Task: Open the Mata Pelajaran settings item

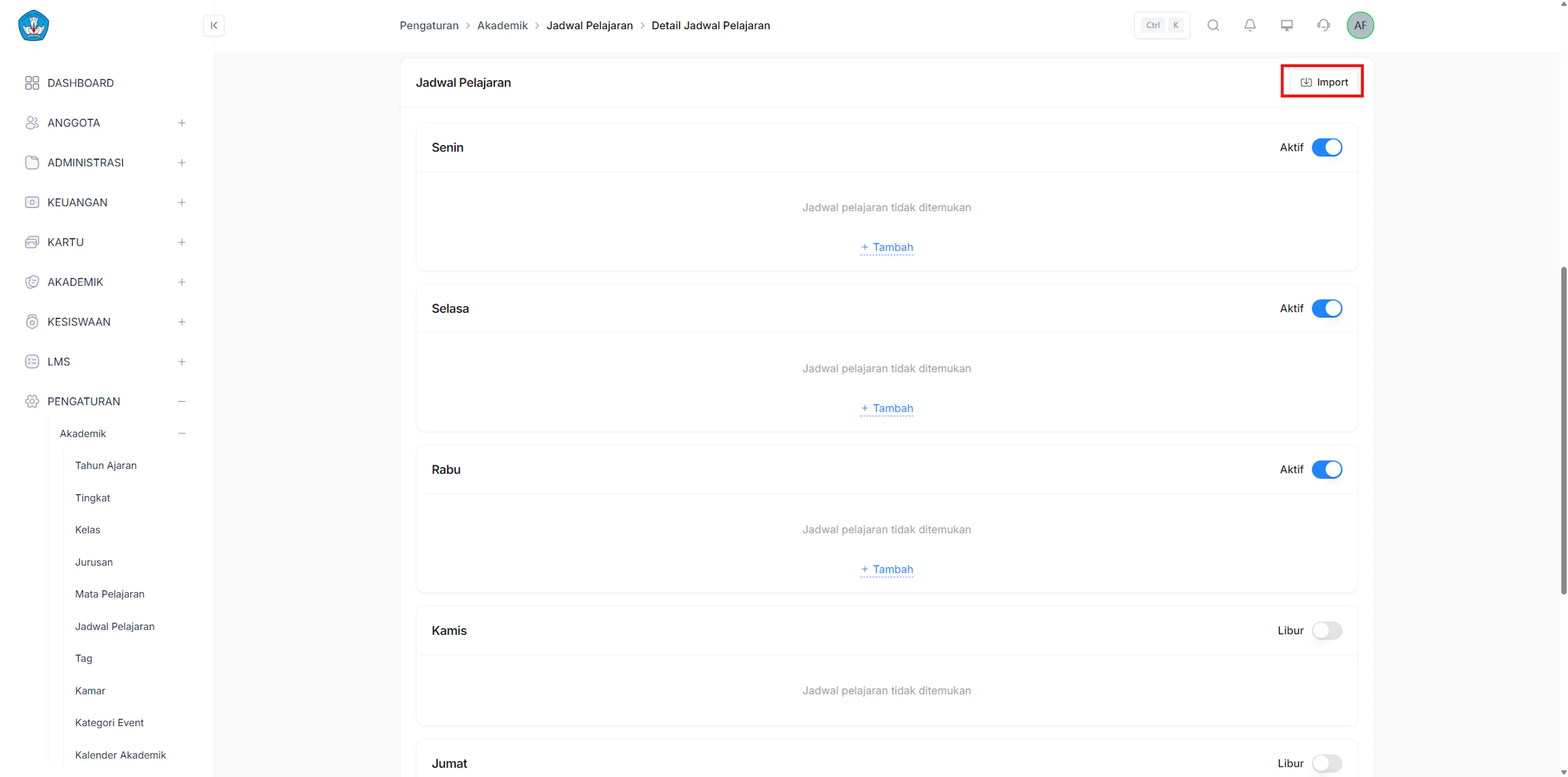Action: [x=109, y=594]
